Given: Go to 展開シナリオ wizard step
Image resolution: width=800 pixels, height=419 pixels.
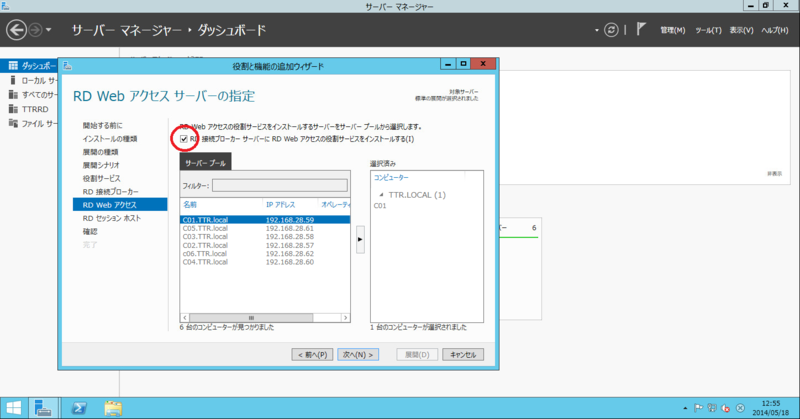Looking at the screenshot, I should (101, 165).
